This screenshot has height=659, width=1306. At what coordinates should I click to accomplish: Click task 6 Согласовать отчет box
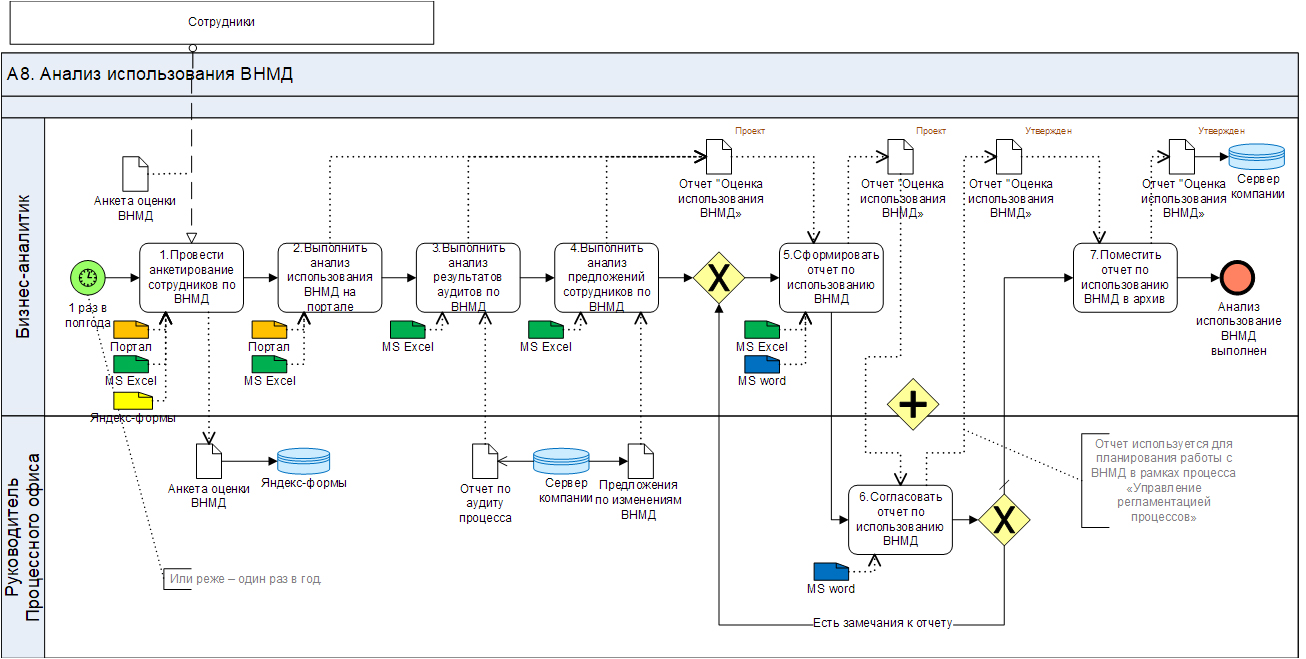click(x=900, y=520)
